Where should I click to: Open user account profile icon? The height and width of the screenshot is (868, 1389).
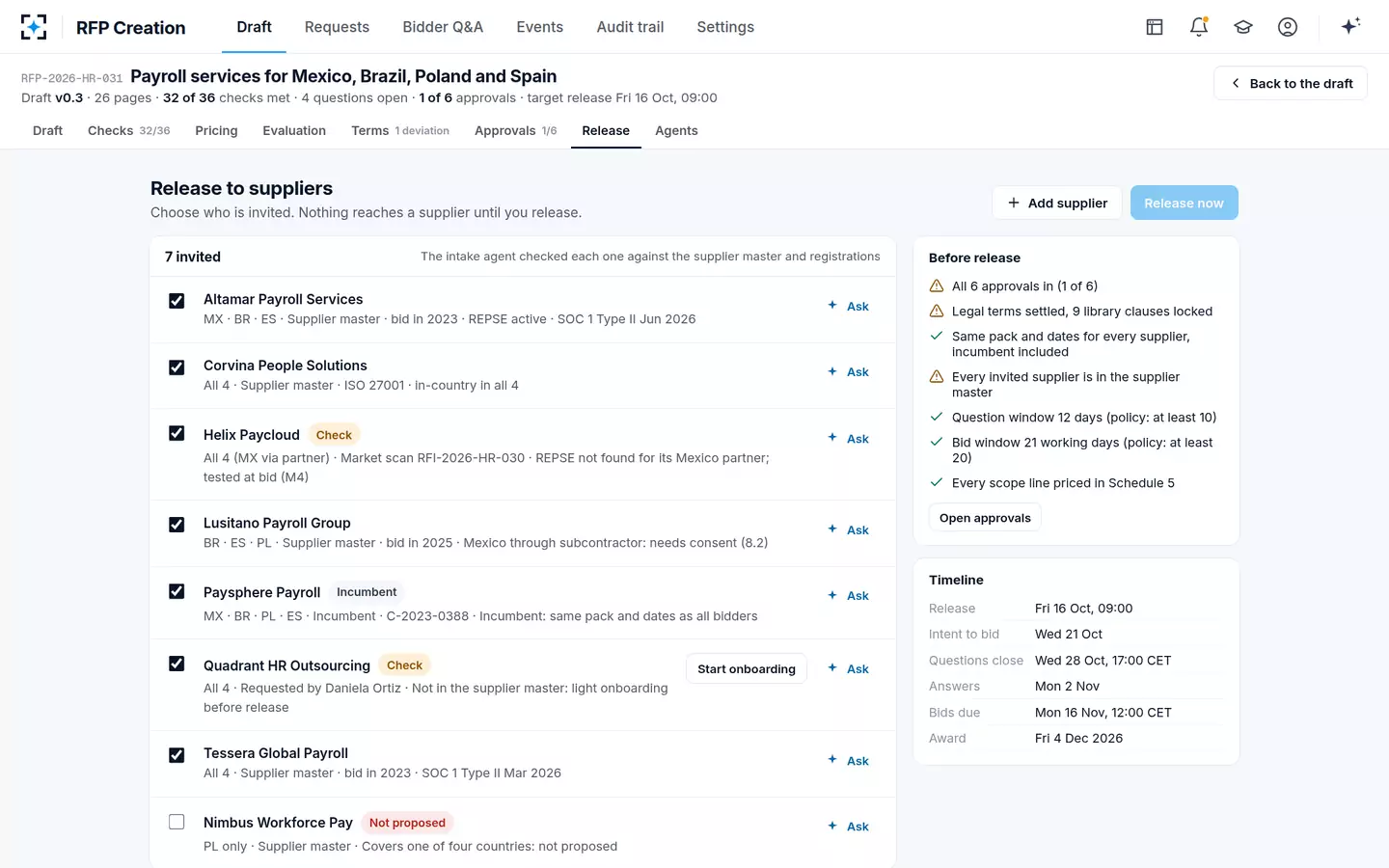pos(1288,27)
